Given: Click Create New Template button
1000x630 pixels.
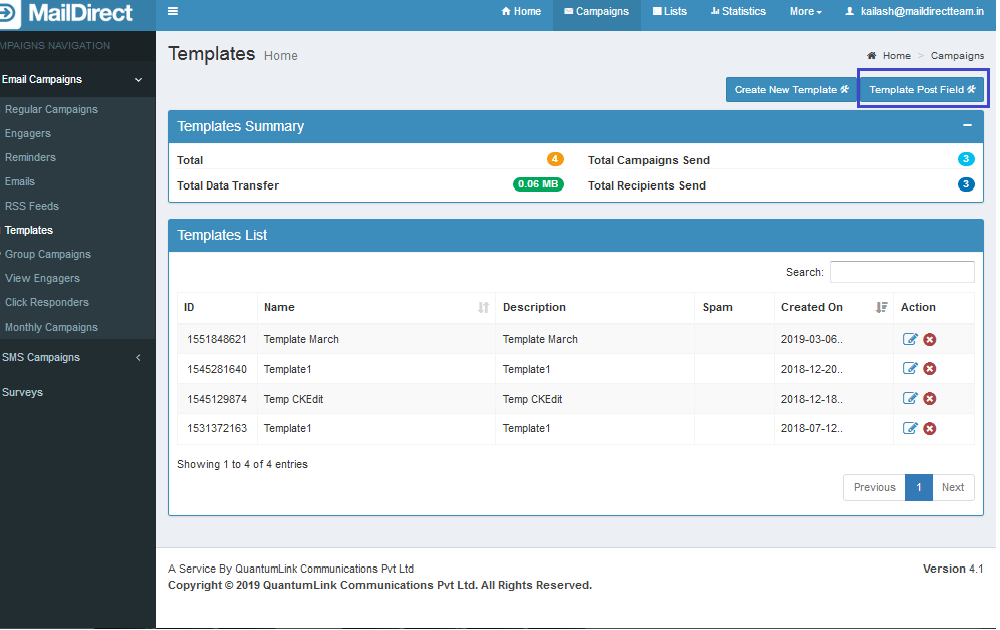Looking at the screenshot, I should [x=791, y=90].
